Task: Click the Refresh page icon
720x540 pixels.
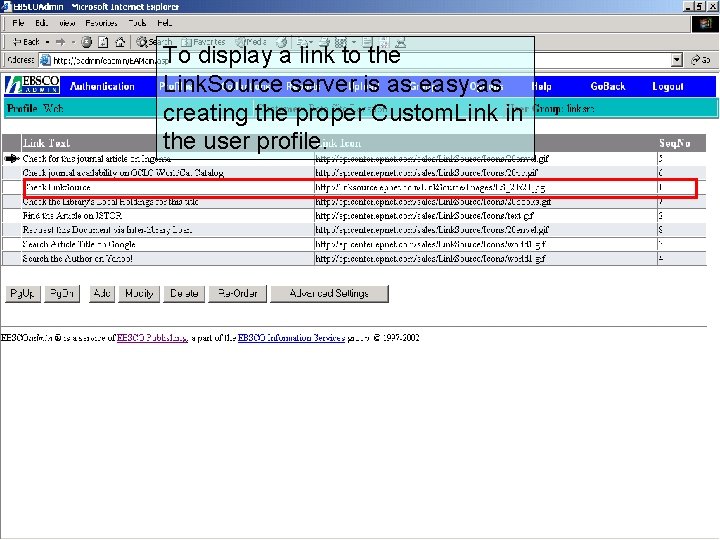Action: 103,42
